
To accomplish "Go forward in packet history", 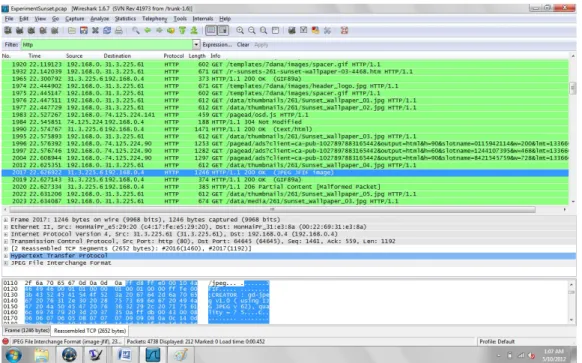I will click(x=159, y=30).
